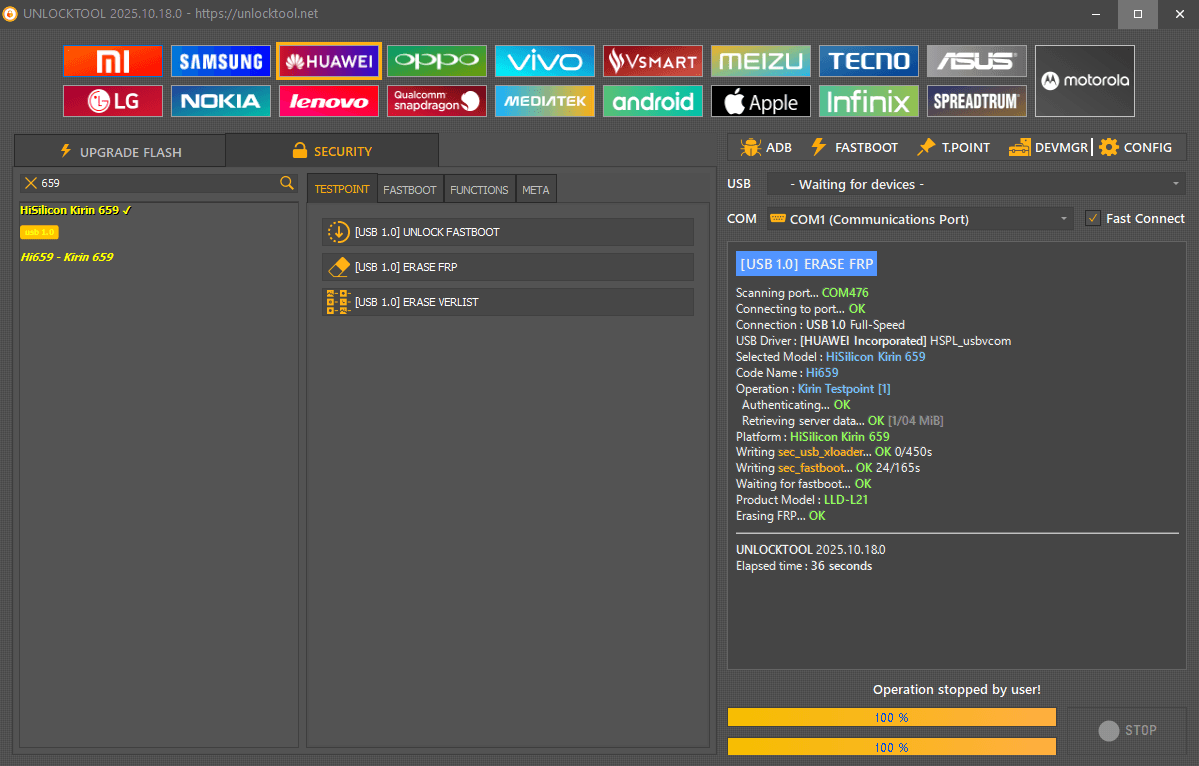1199x766 pixels.
Task: Switch to the FASTBOOT sub-tab
Action: click(x=410, y=190)
